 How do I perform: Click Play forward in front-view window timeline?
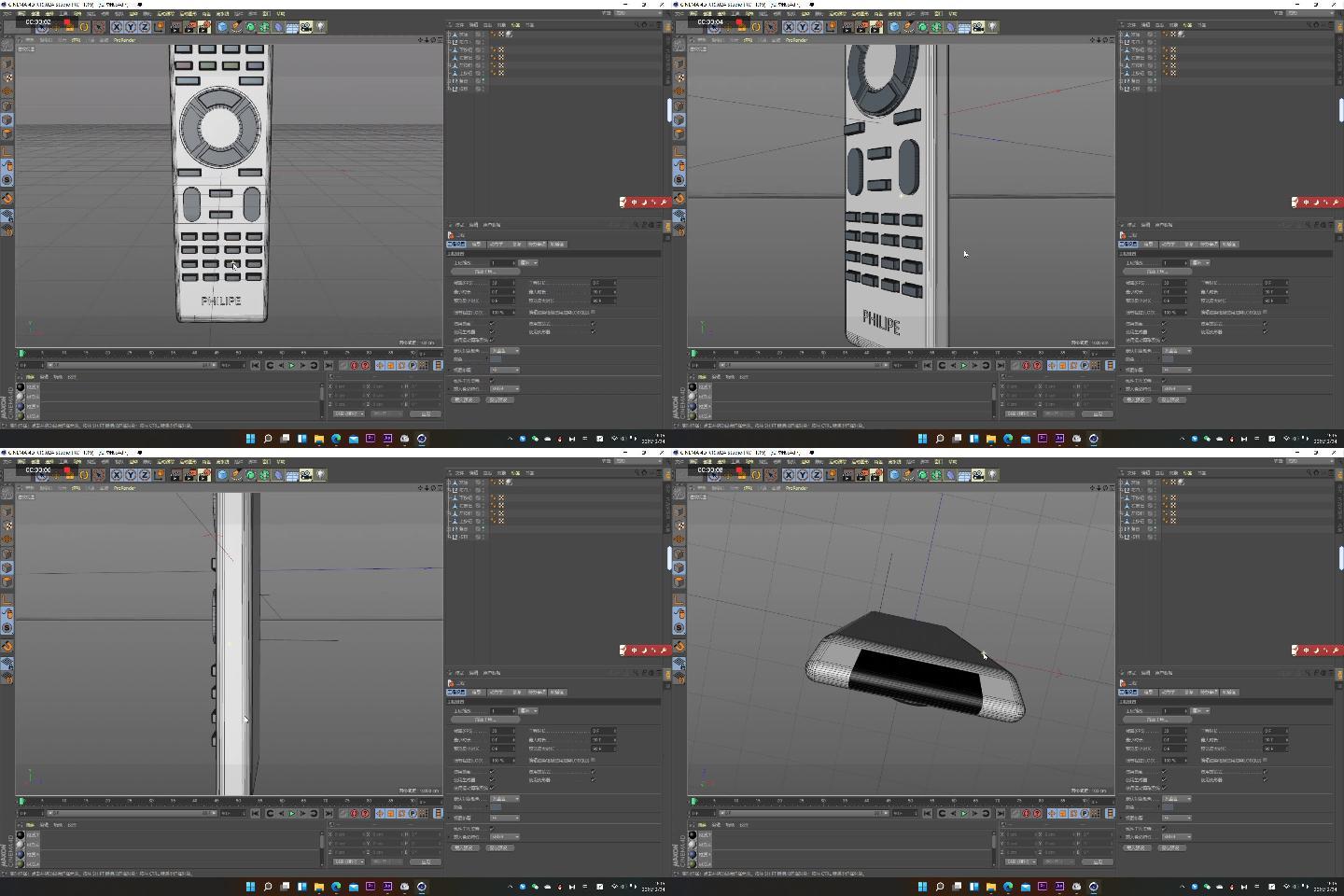pos(291,366)
